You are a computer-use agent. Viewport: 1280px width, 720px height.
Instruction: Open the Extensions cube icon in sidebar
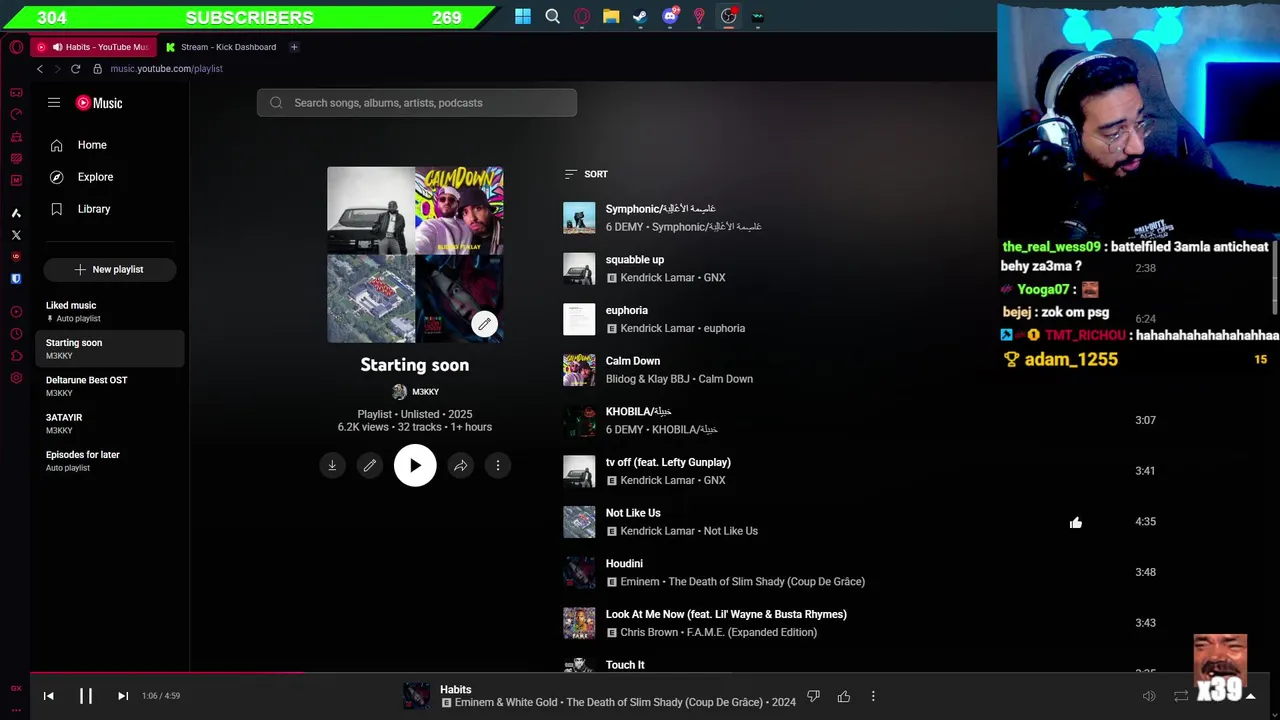click(16, 356)
